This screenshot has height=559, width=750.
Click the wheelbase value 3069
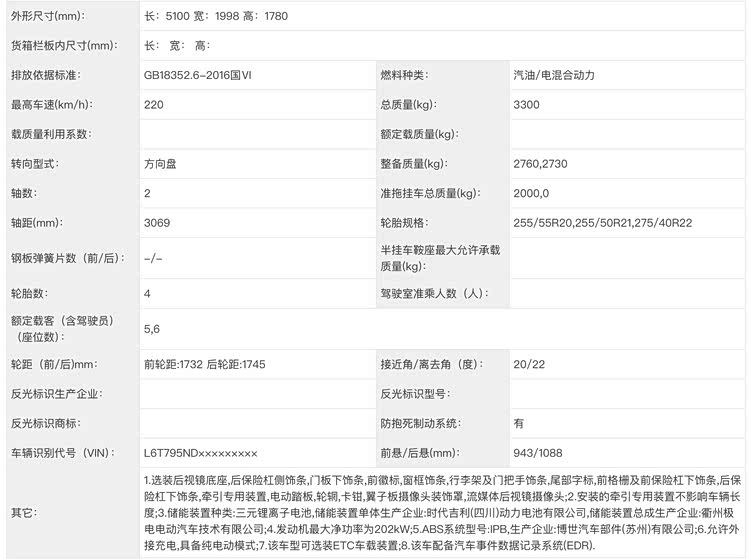(156, 222)
